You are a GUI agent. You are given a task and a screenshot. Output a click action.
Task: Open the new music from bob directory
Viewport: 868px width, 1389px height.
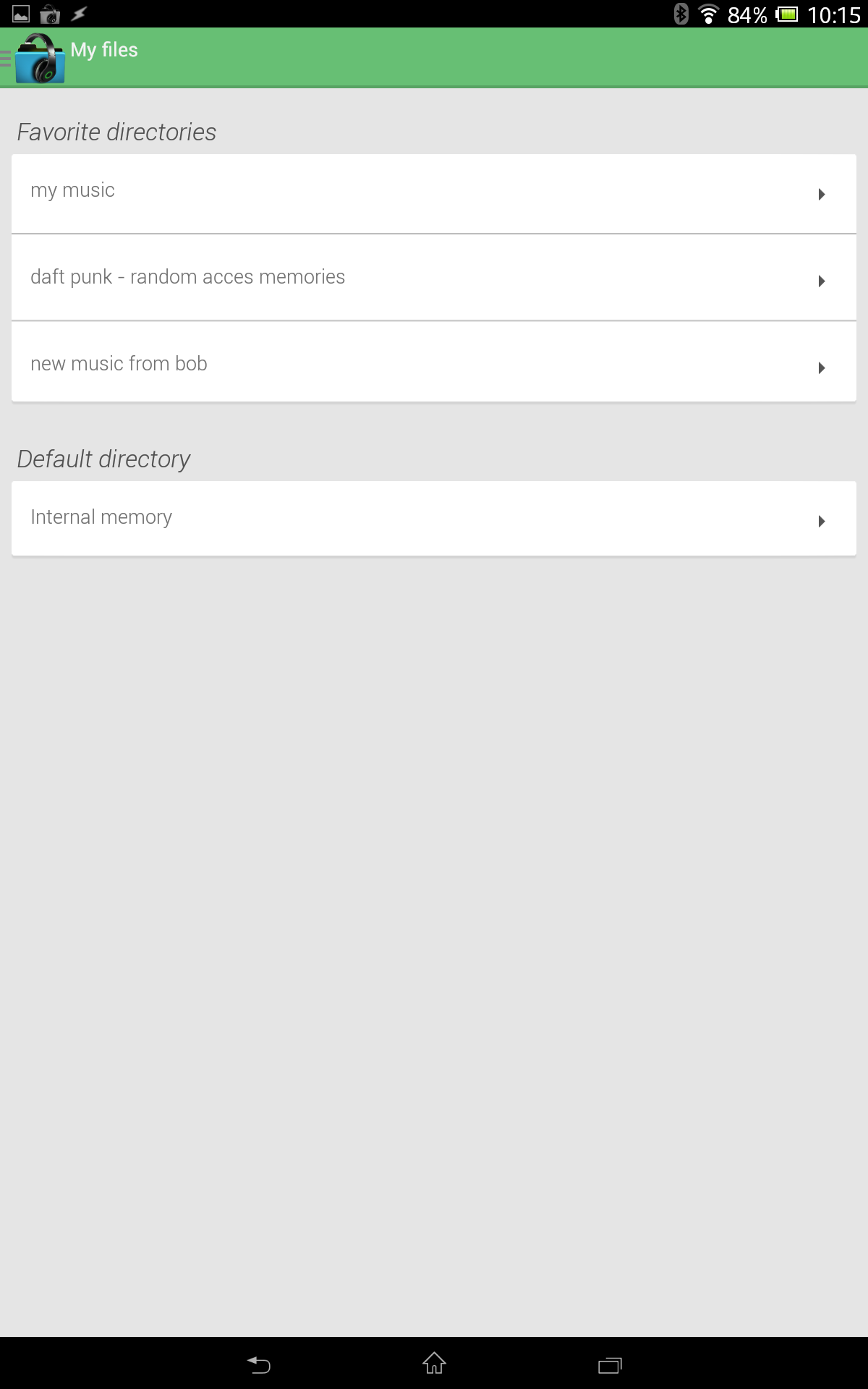pyautogui.click(x=119, y=364)
